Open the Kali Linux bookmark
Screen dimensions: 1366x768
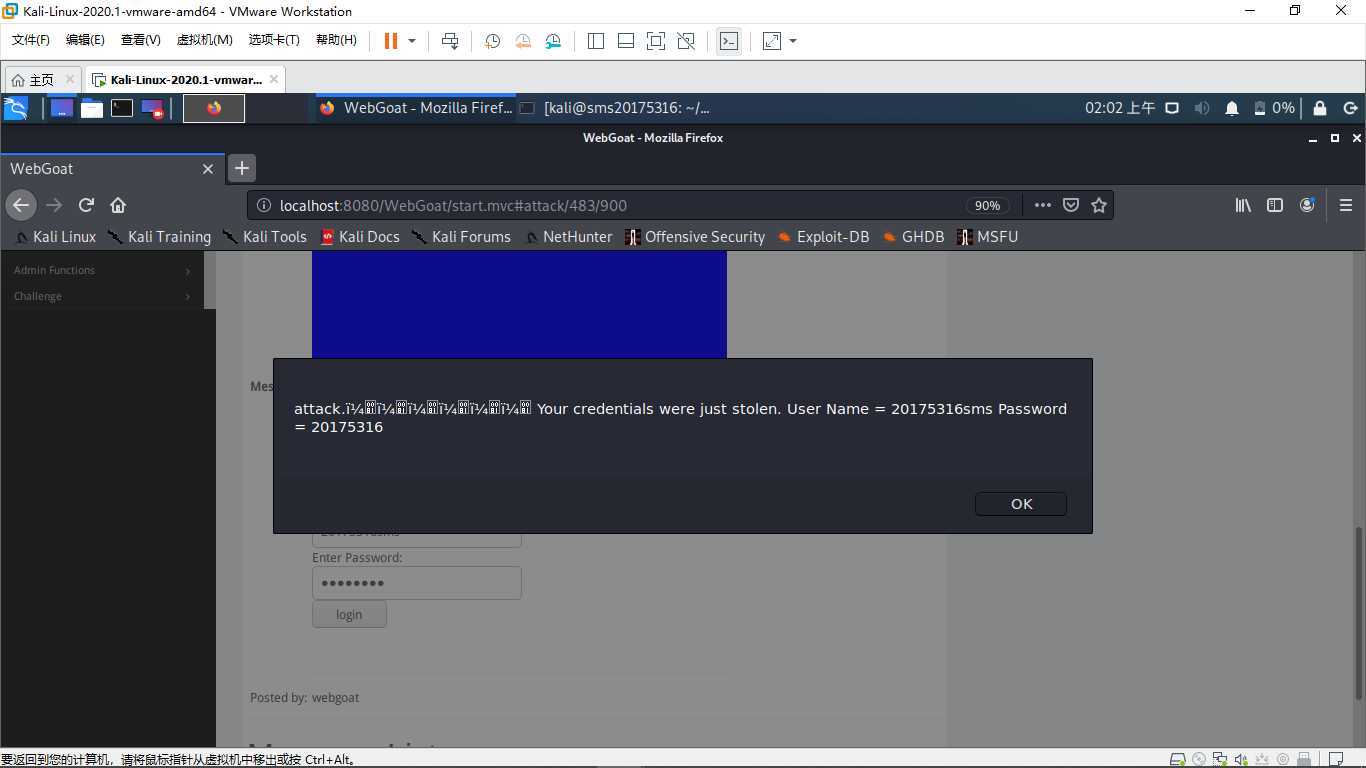coord(55,237)
